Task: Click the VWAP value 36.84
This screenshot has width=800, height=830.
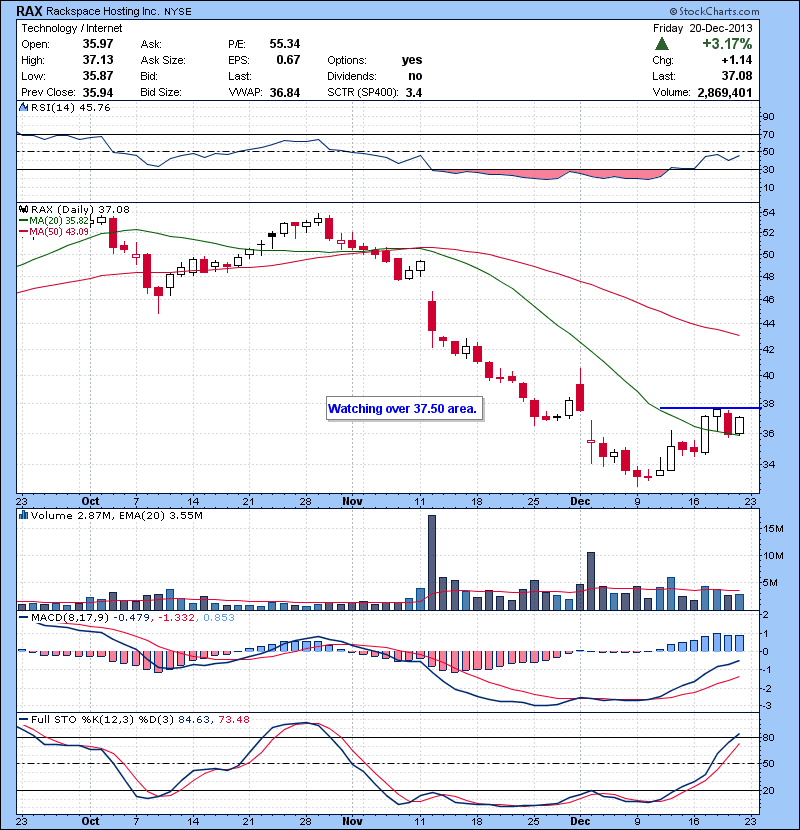Action: (x=285, y=93)
